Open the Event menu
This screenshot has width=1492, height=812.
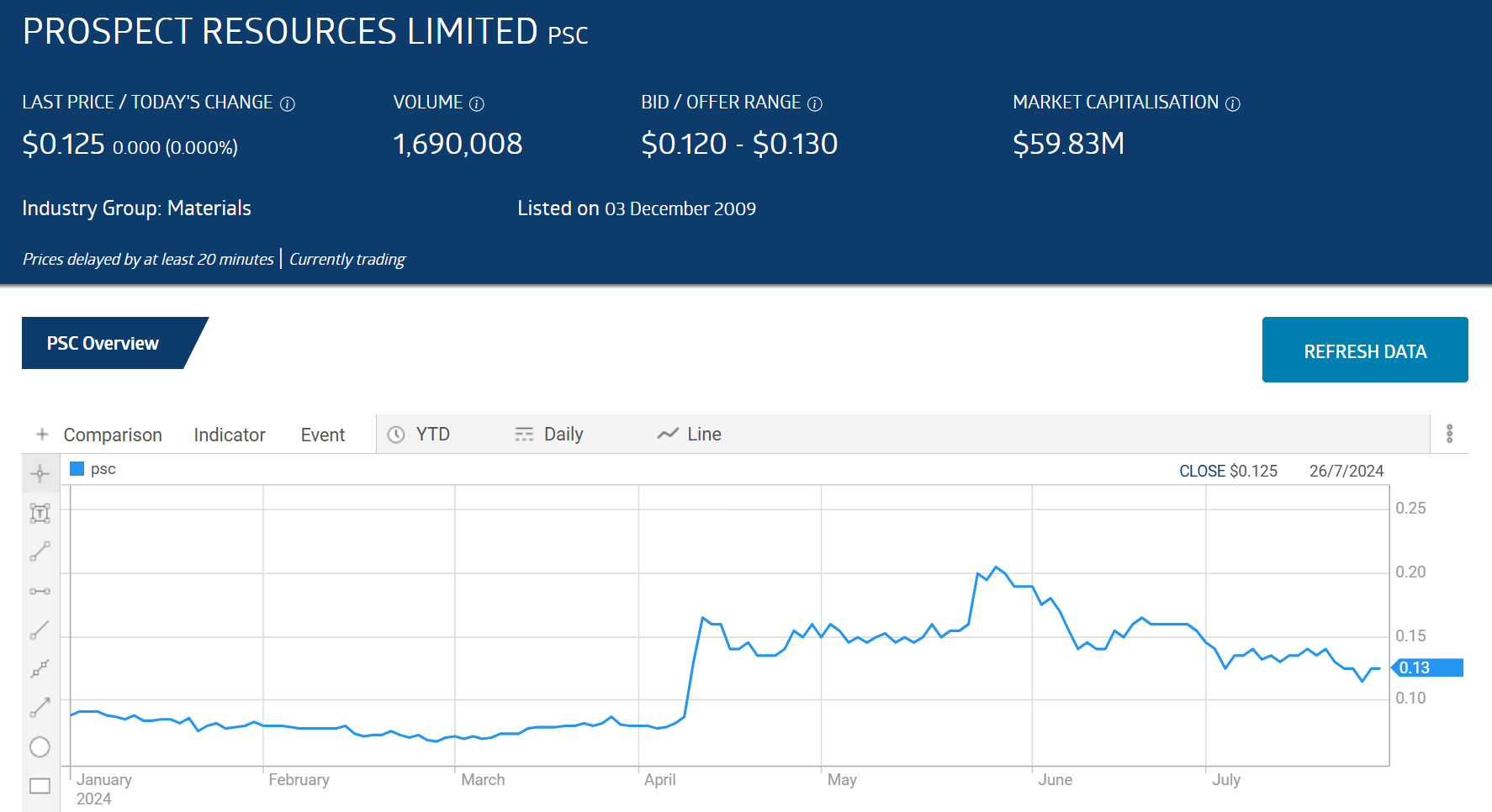click(x=323, y=435)
